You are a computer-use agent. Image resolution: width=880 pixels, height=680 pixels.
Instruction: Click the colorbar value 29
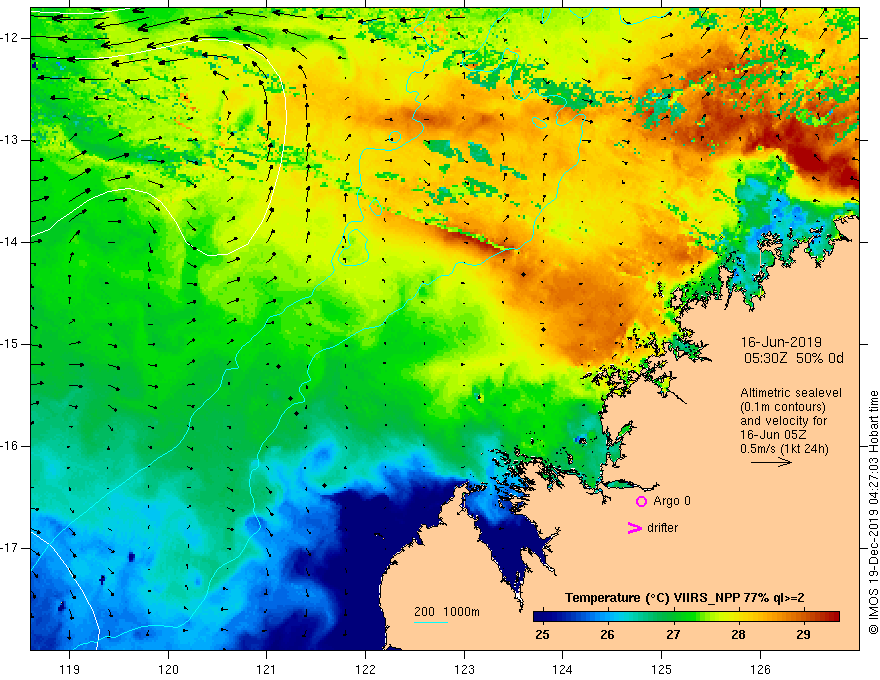pyautogui.click(x=803, y=635)
